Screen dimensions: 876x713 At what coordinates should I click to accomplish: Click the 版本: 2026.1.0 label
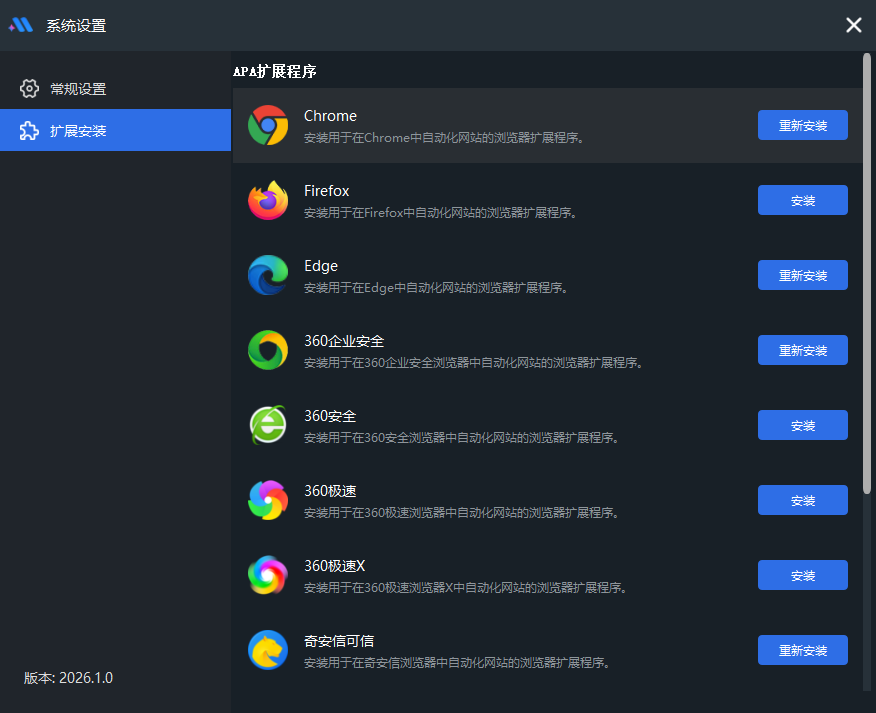coord(68,678)
